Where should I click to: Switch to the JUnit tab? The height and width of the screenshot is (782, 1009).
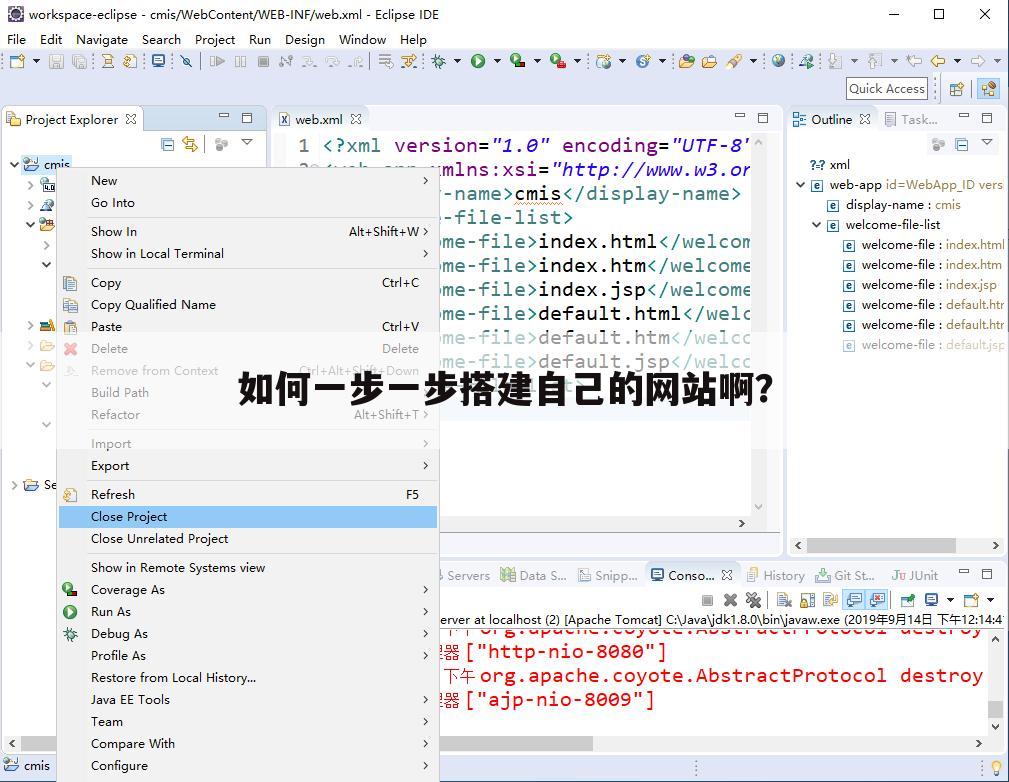point(914,575)
